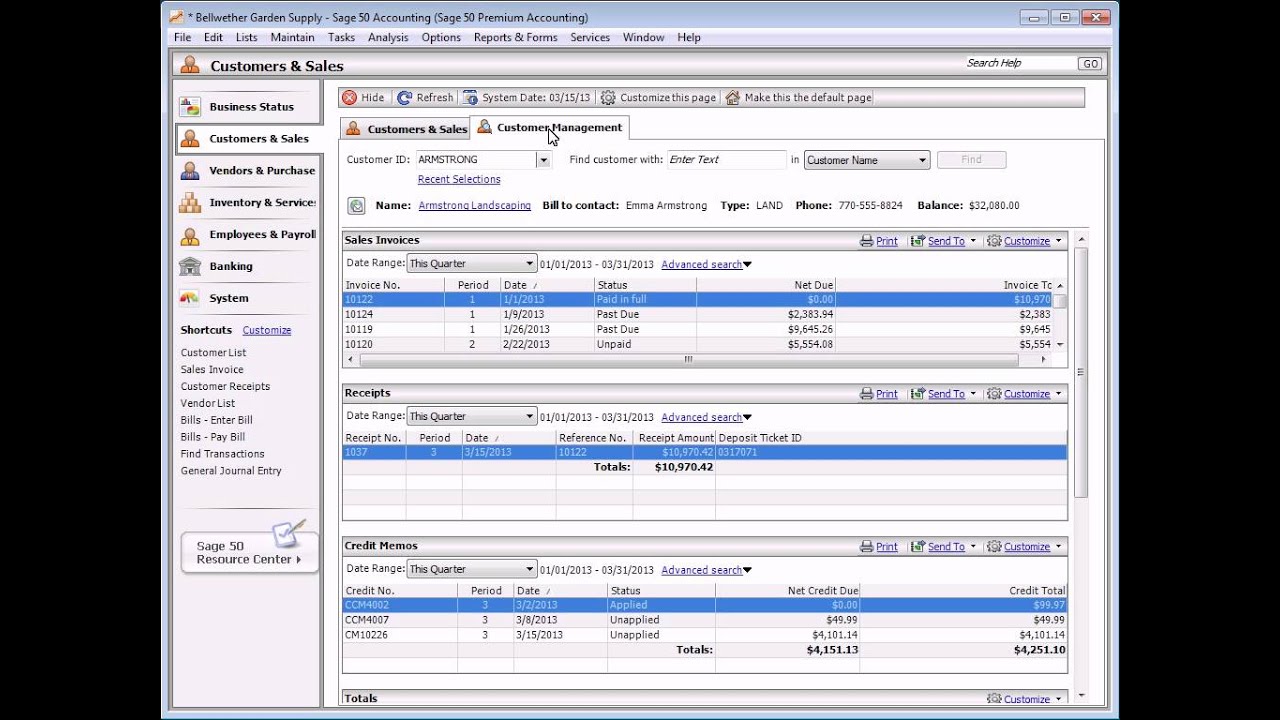1280x720 pixels.
Task: Sort invoices by Status column header
Action: click(645, 286)
